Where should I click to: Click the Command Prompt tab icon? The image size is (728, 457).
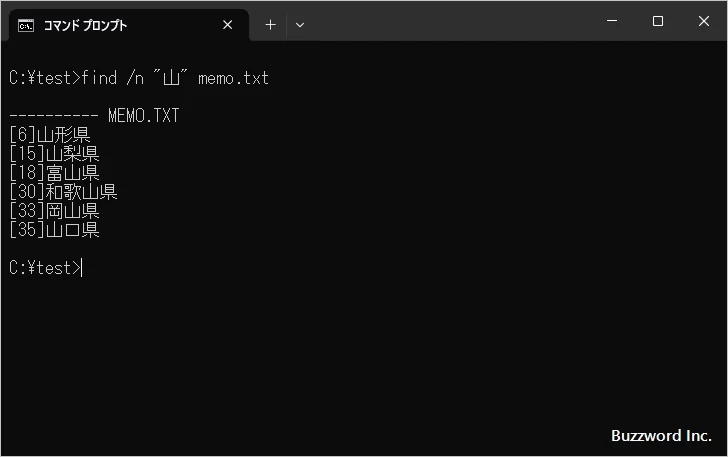click(25, 25)
